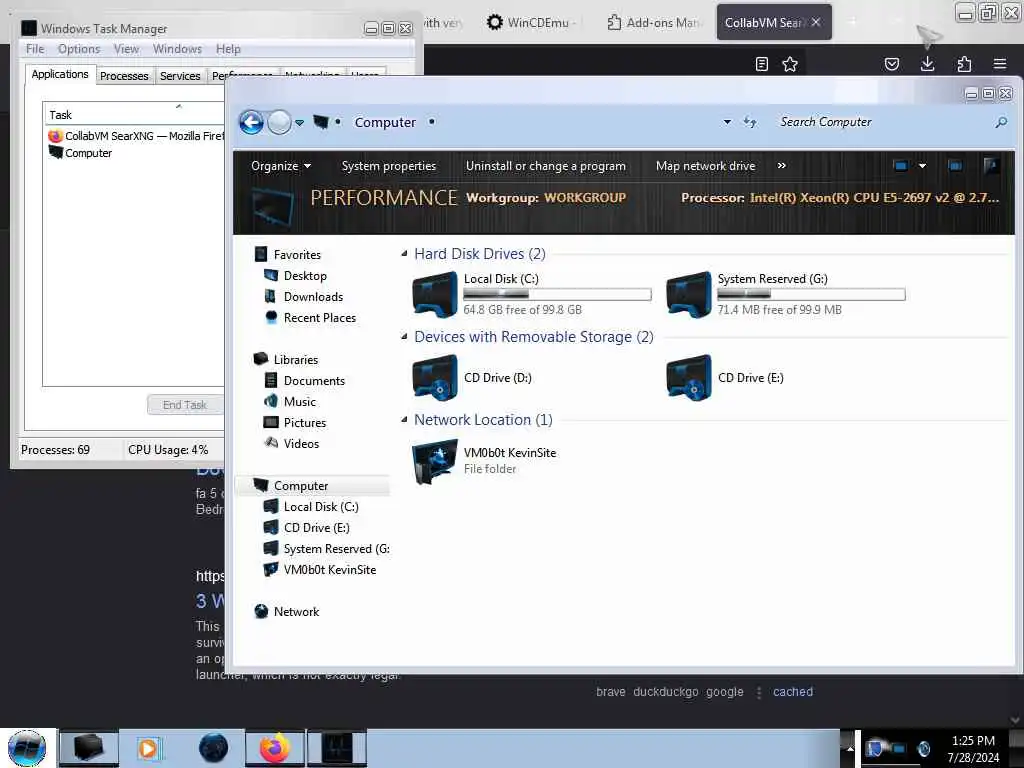Select the Computer task in Task Manager

pos(88,153)
